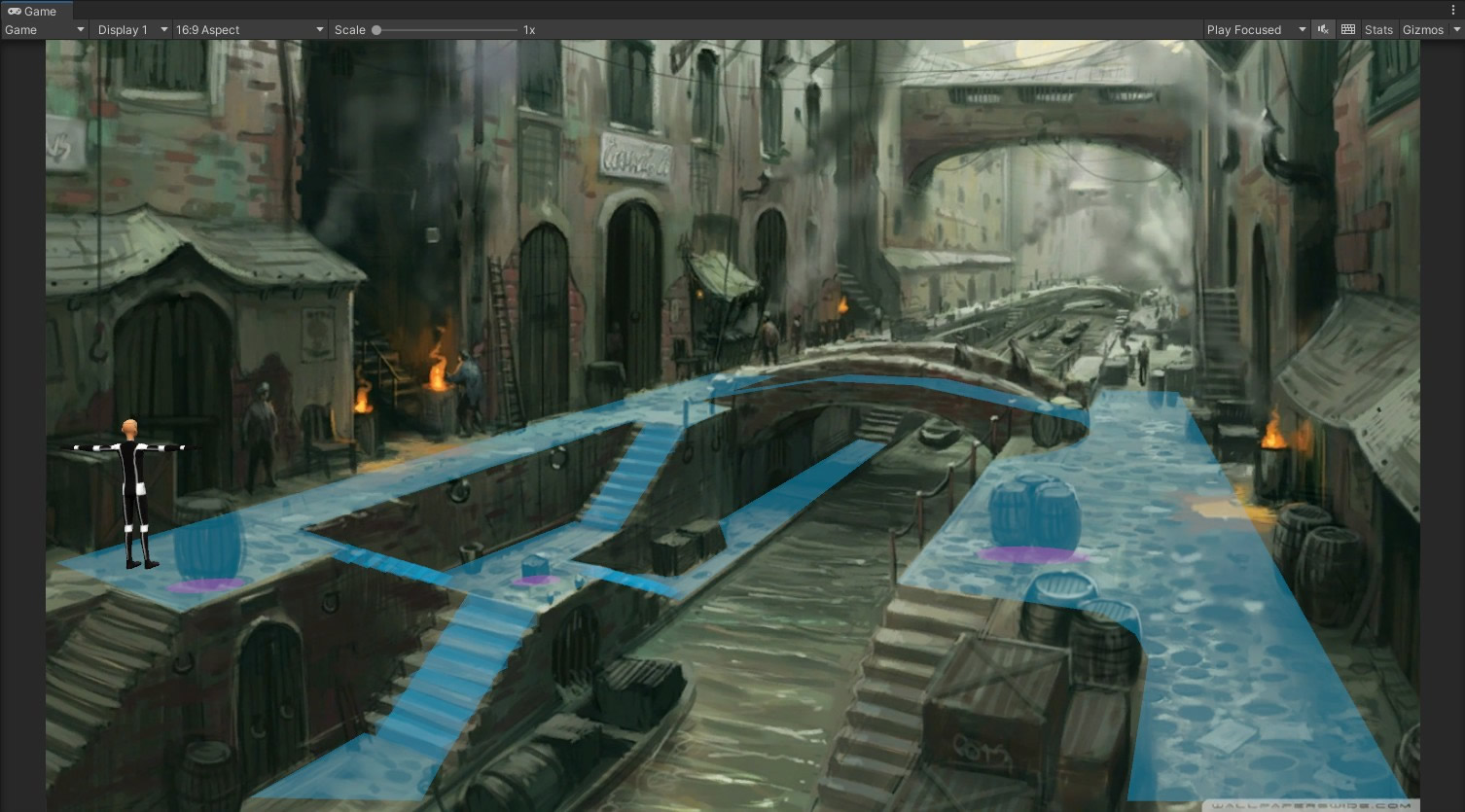Open the Game view type dropdown
This screenshot has width=1465, height=812.
click(45, 29)
